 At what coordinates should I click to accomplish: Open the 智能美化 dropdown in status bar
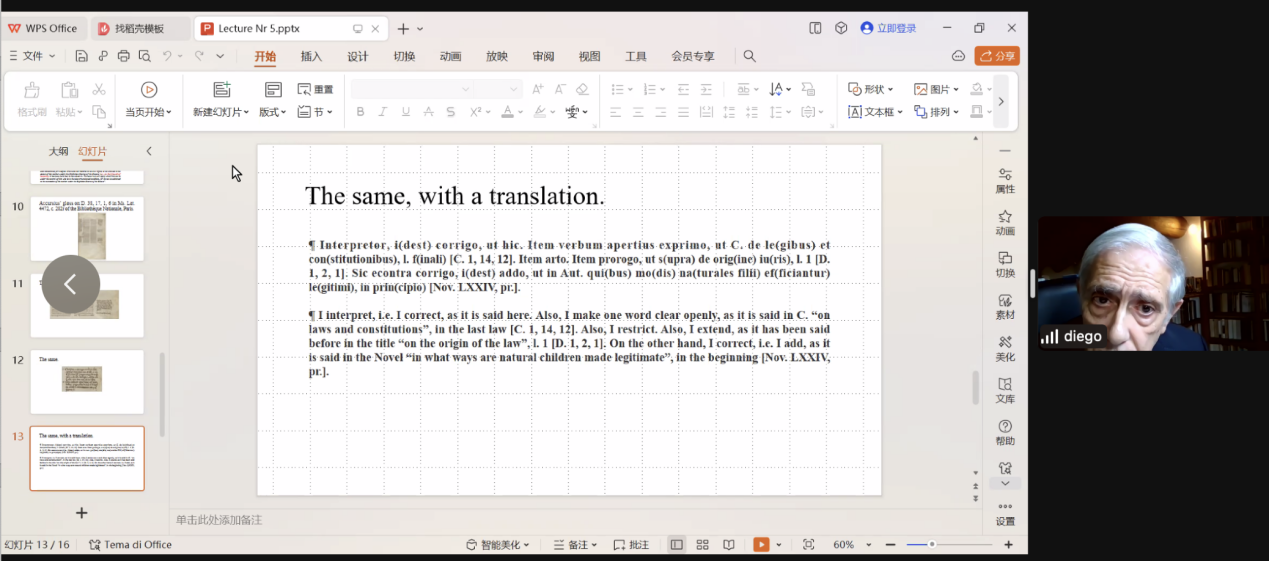(501, 545)
